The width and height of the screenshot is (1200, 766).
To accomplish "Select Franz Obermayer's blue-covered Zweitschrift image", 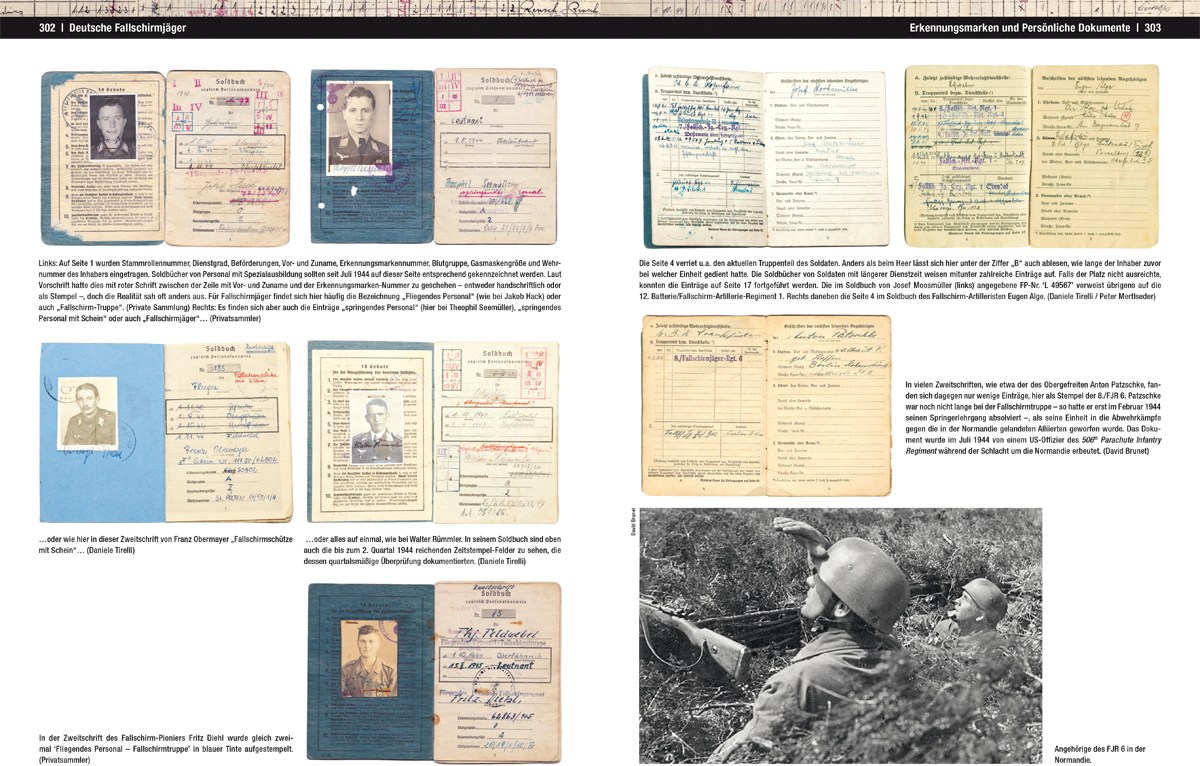I will click(x=166, y=434).
